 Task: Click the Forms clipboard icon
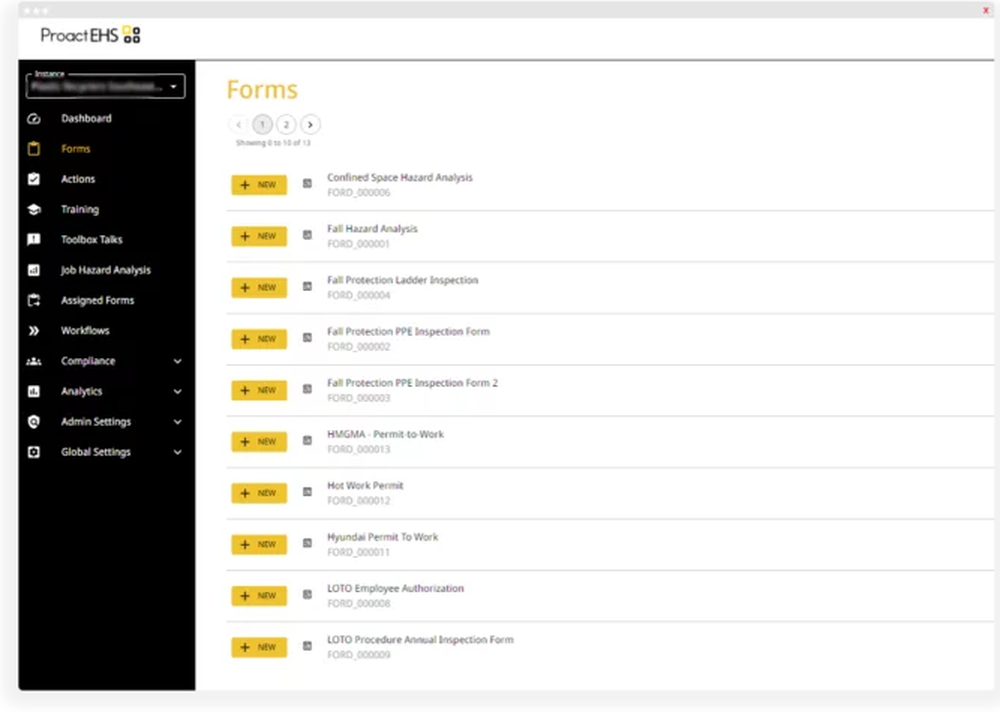[34, 148]
